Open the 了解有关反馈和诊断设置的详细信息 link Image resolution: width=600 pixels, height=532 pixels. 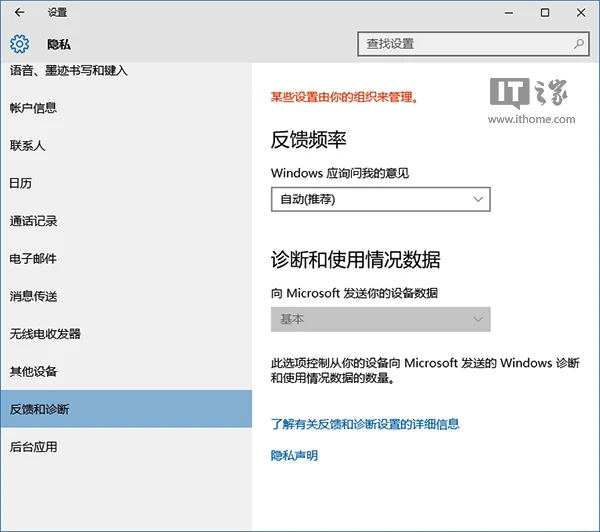[365, 424]
